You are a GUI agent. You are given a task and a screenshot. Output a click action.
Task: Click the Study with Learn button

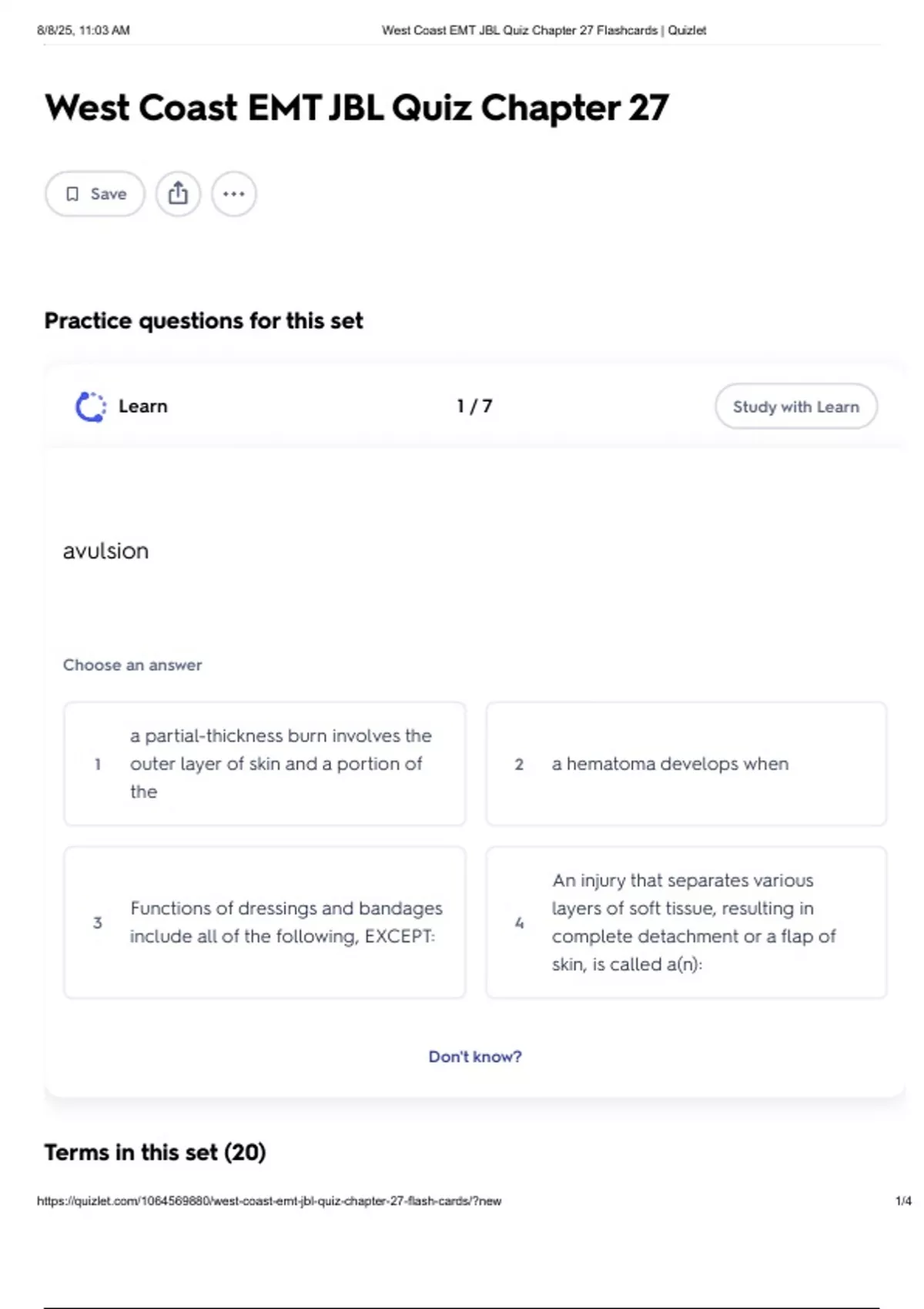click(x=795, y=407)
